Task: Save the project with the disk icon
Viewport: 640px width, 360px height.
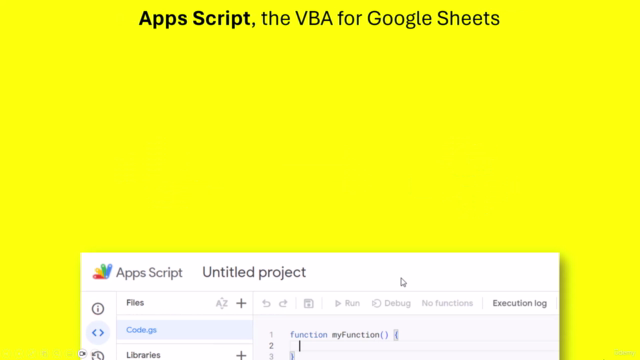Action: pos(309,303)
